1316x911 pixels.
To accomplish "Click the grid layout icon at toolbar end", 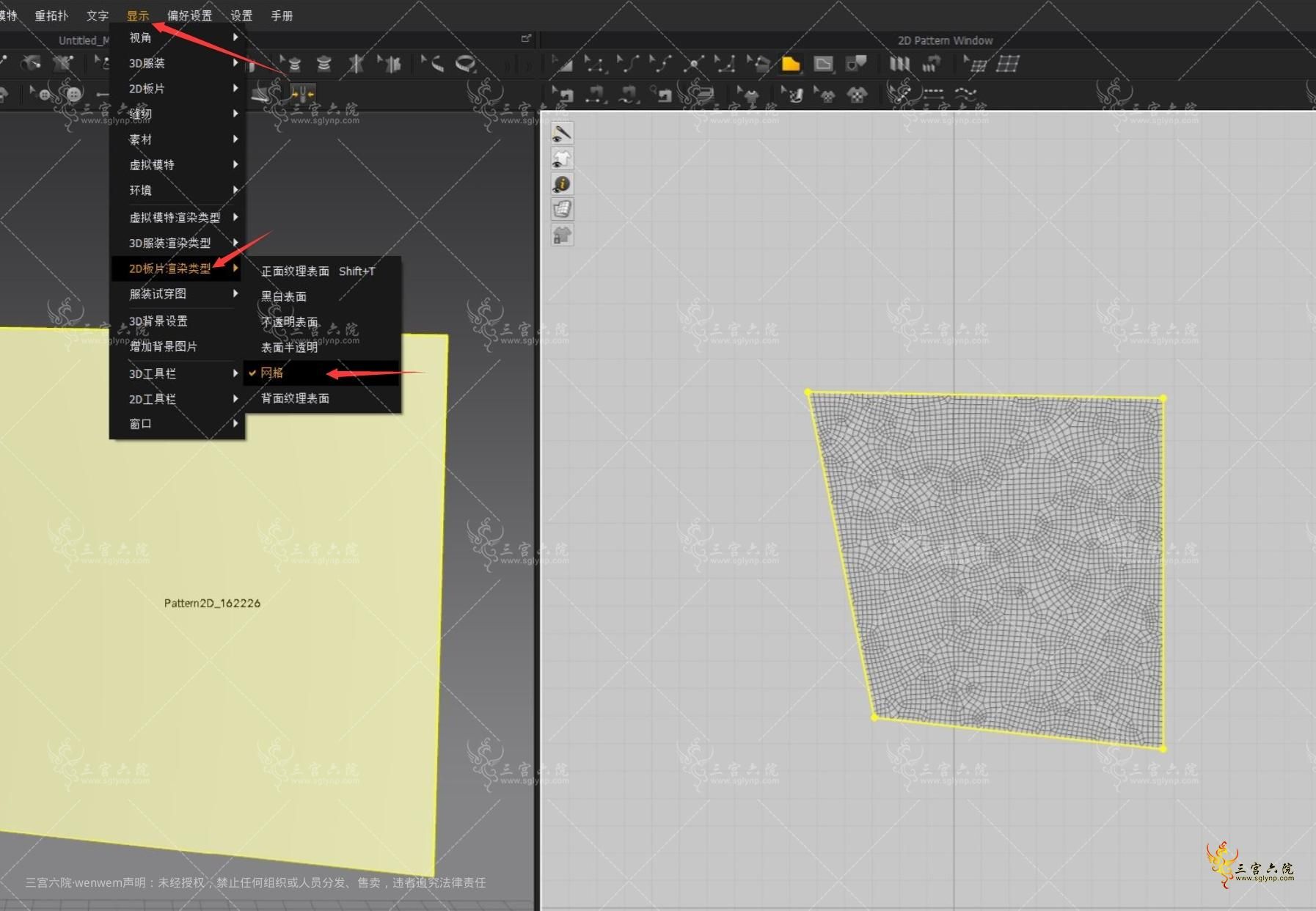I will [x=1008, y=64].
